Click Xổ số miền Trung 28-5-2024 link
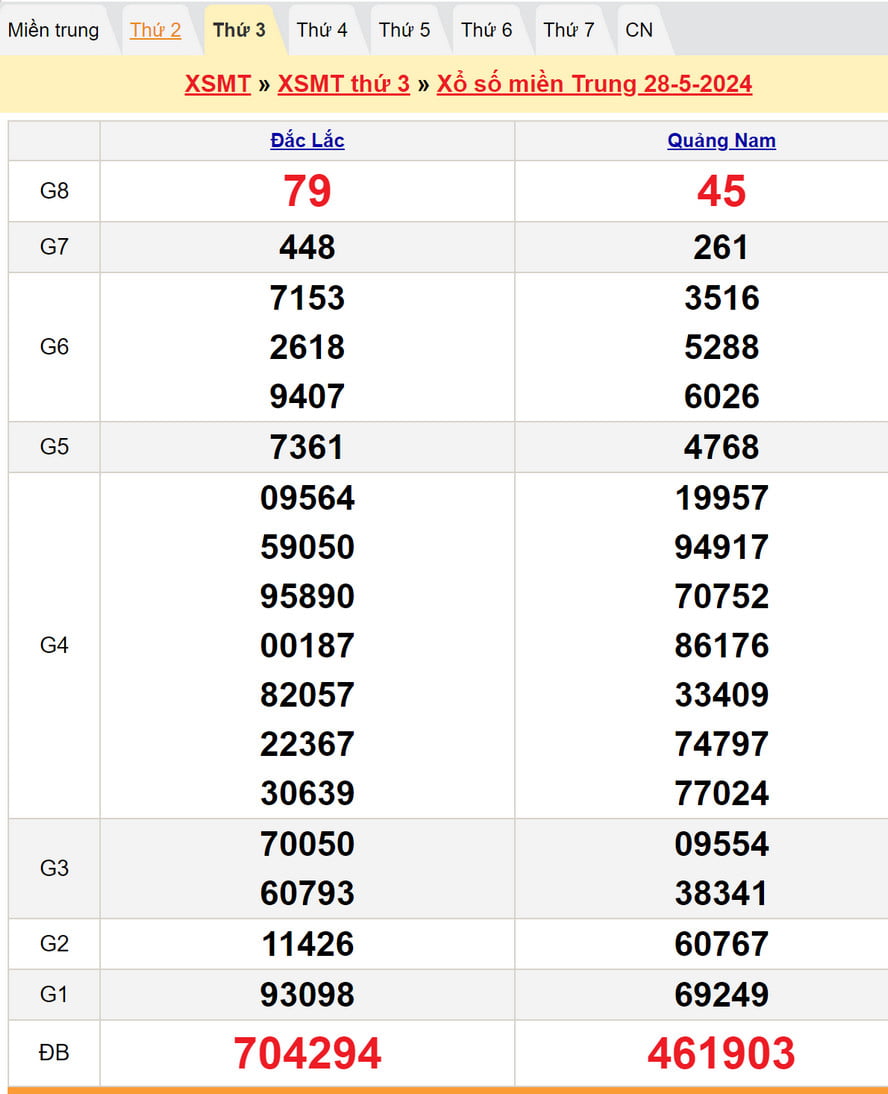The width and height of the screenshot is (888, 1094). pos(594,83)
